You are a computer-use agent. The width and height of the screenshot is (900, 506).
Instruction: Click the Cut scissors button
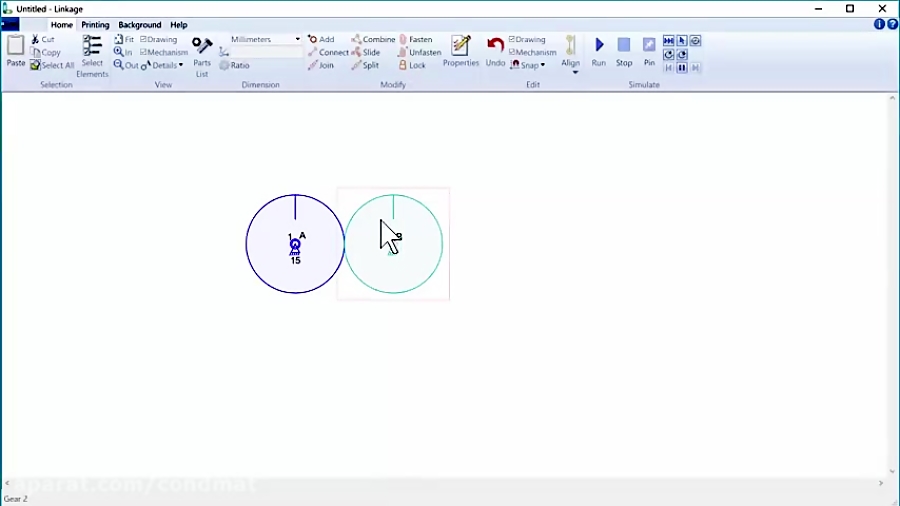tap(42, 39)
